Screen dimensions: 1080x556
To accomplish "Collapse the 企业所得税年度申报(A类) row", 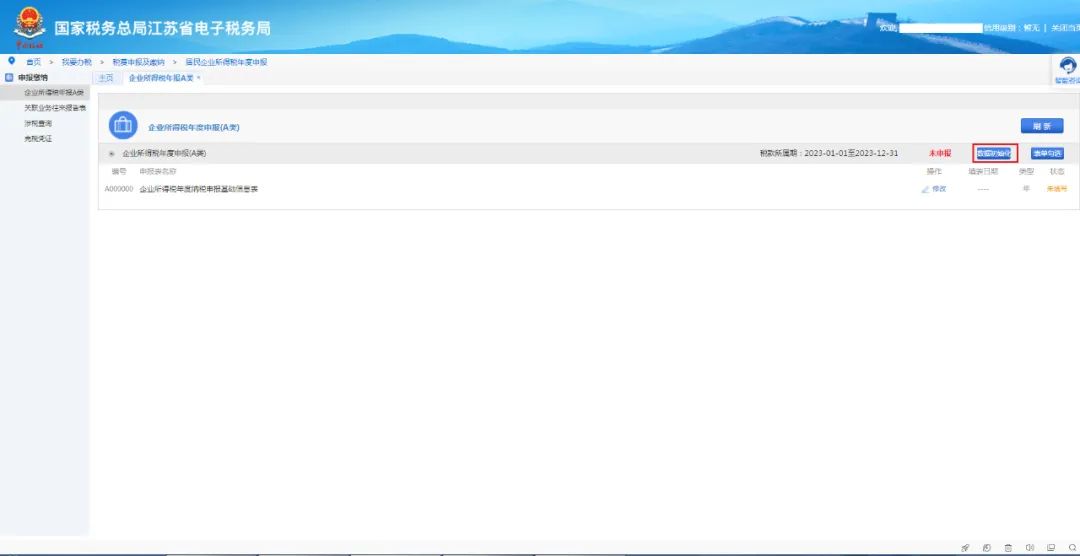I will tap(112, 154).
